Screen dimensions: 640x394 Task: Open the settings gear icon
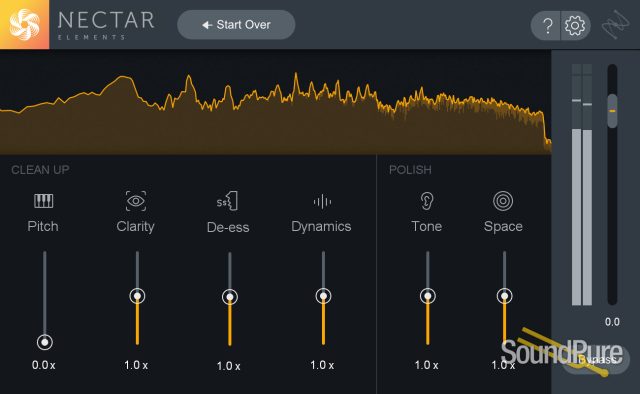pyautogui.click(x=575, y=25)
